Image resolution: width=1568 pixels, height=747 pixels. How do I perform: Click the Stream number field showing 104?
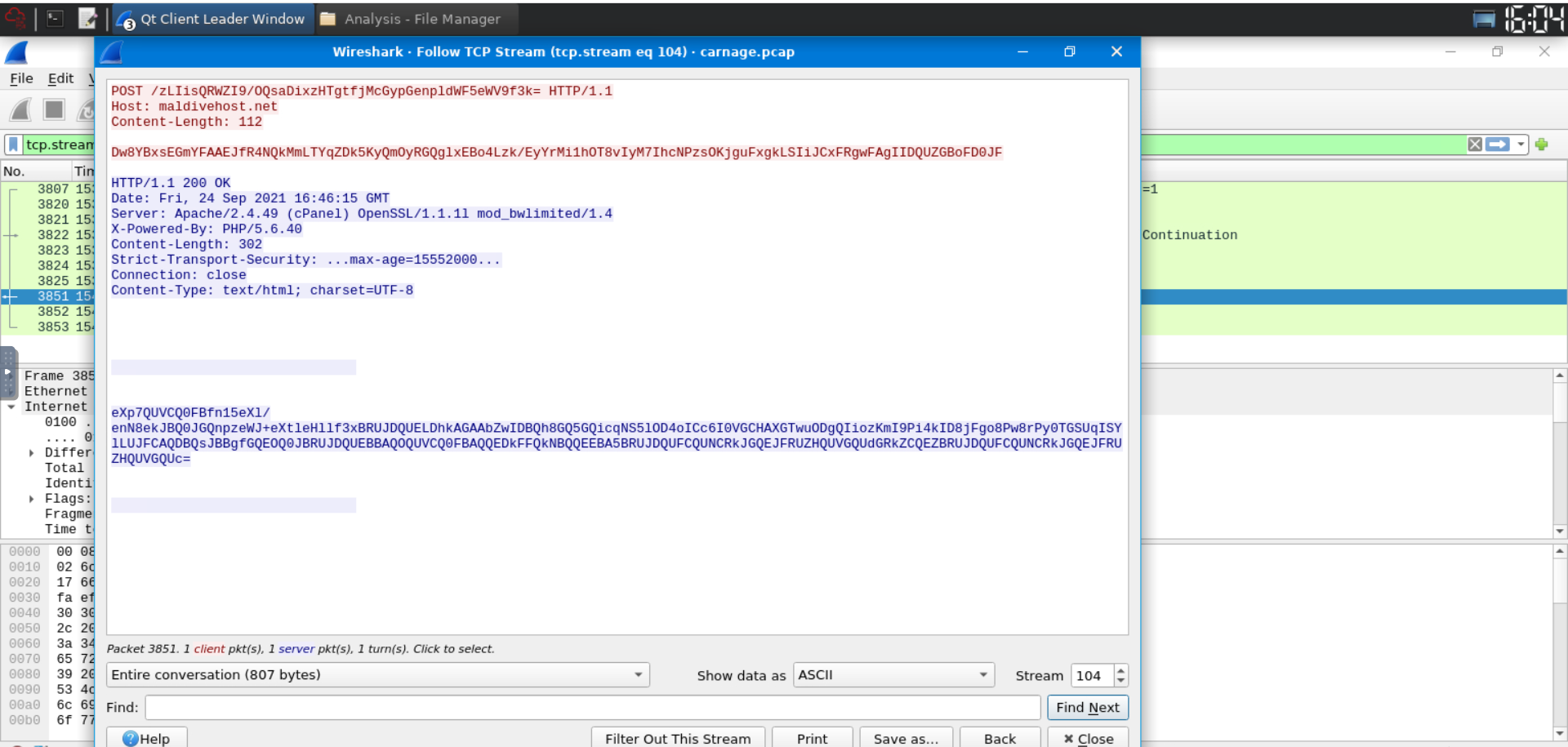tap(1092, 675)
